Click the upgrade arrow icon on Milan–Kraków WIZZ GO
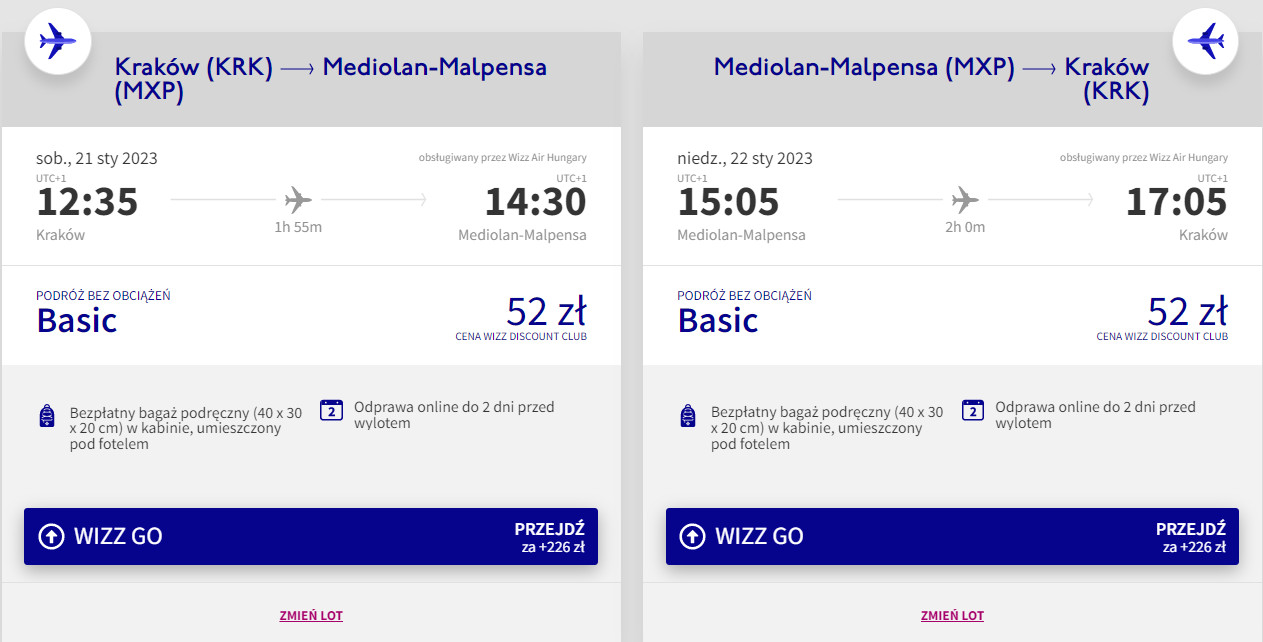Viewport: 1263px width, 642px height. 692,536
